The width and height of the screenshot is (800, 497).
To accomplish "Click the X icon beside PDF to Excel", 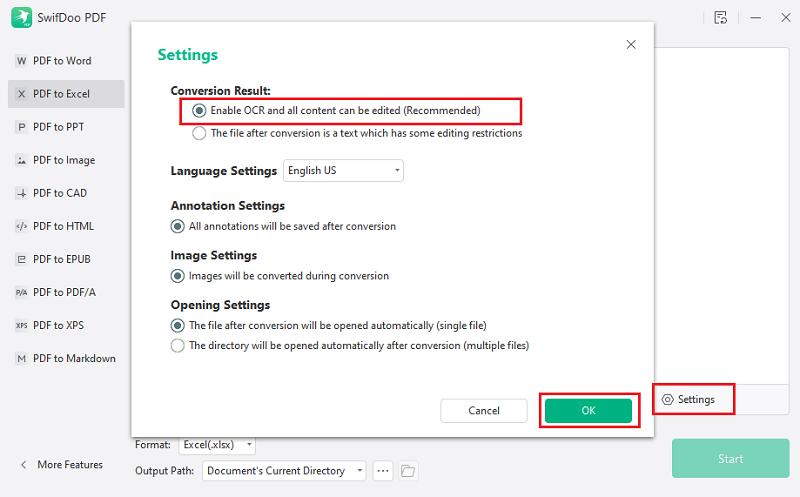I will 21,94.
